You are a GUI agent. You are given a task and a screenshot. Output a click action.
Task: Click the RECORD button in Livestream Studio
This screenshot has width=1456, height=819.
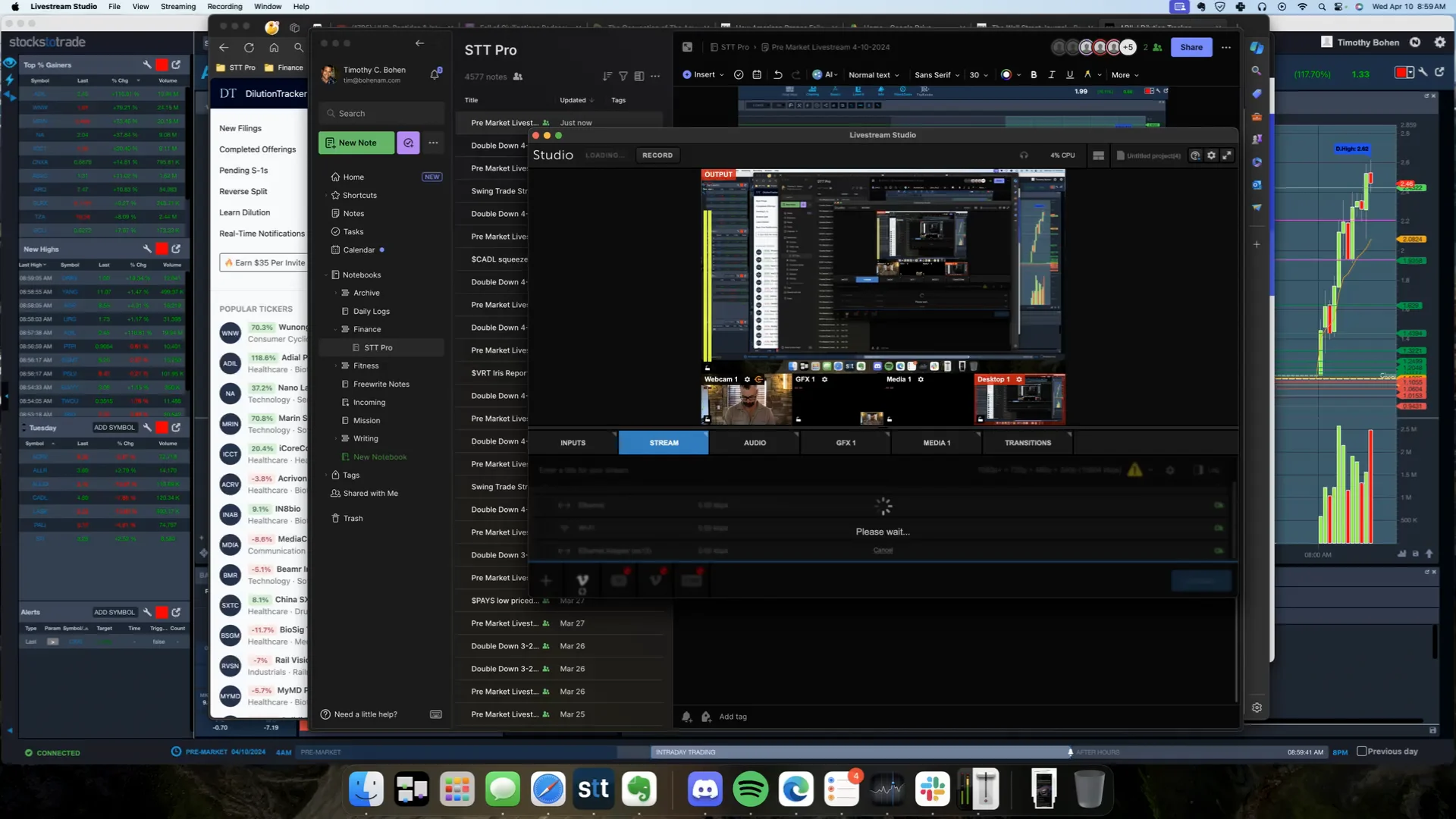657,155
